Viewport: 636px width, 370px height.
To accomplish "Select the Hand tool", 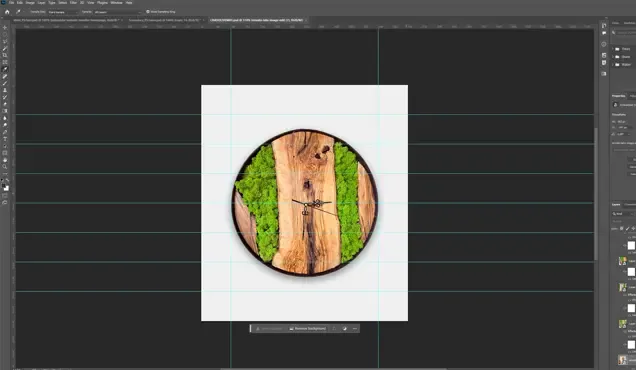I will pyautogui.click(x=5, y=160).
